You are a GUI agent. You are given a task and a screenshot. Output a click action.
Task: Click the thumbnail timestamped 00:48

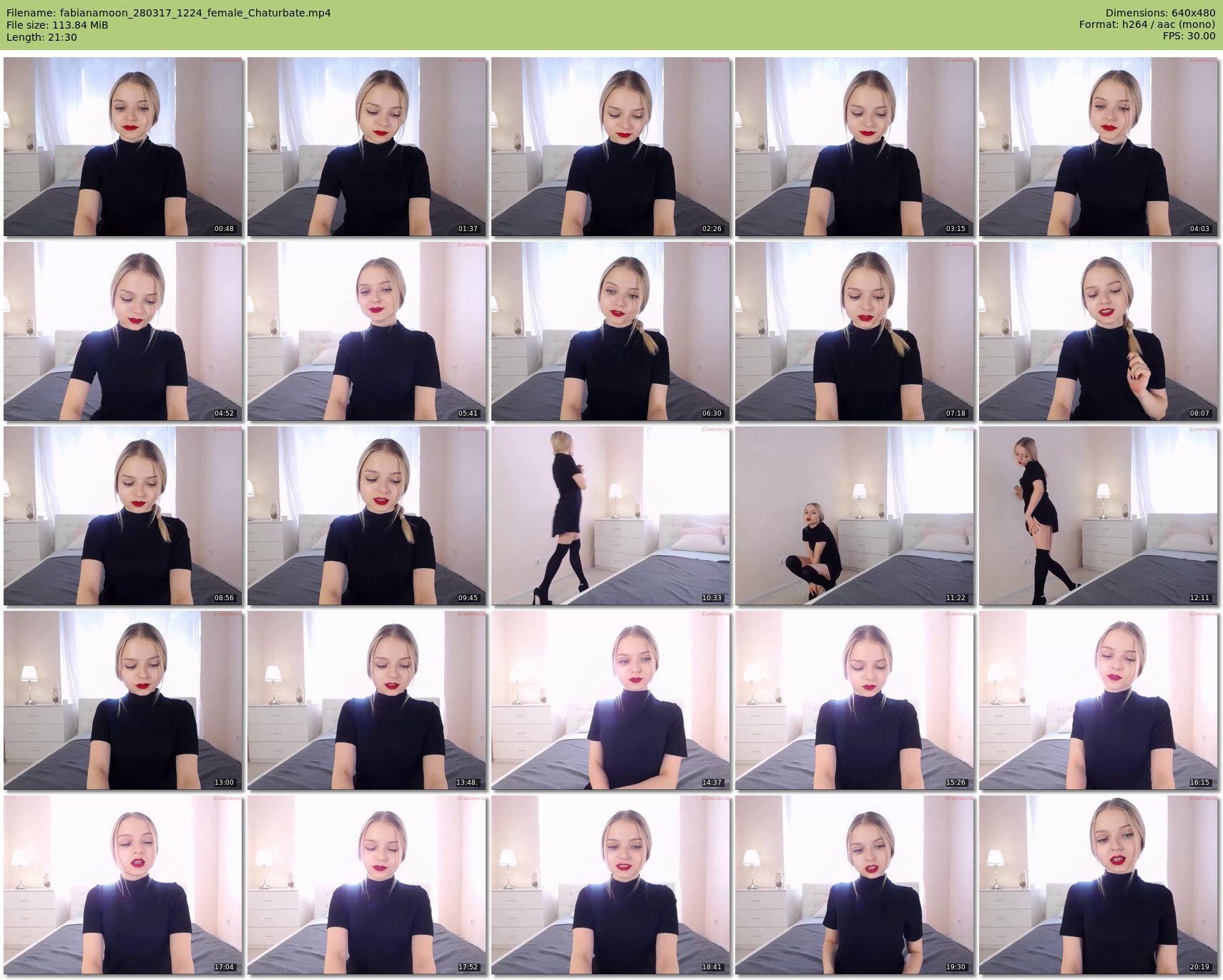pyautogui.click(x=123, y=147)
